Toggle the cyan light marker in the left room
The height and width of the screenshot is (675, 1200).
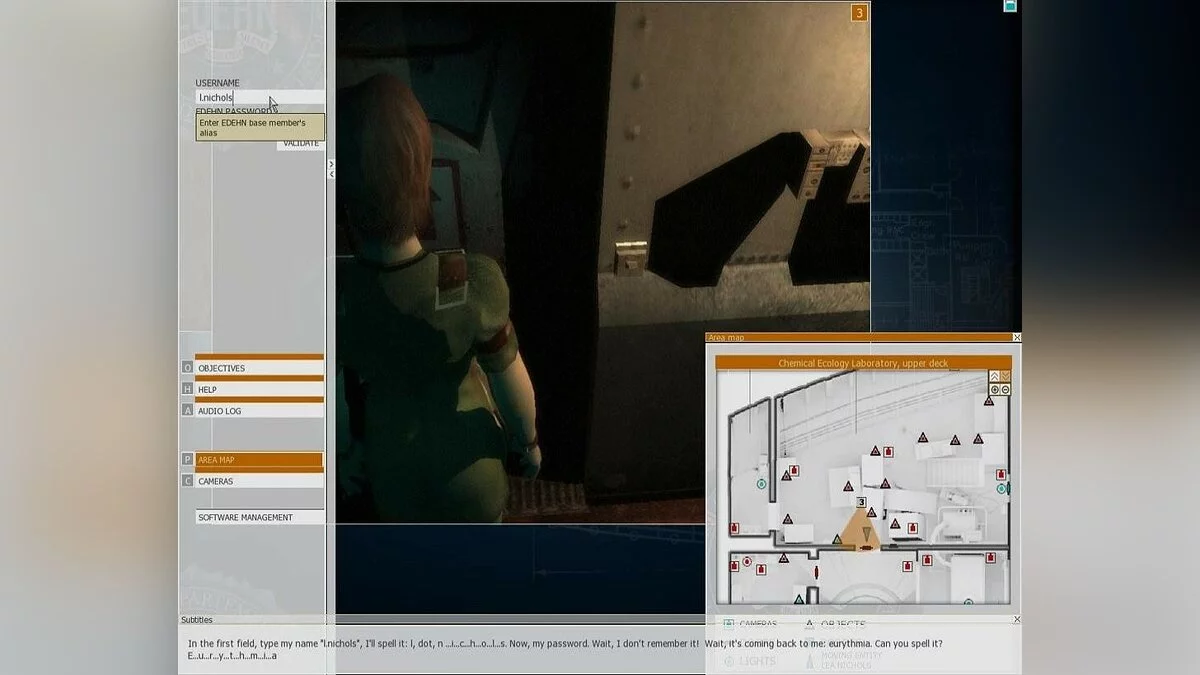tap(761, 483)
